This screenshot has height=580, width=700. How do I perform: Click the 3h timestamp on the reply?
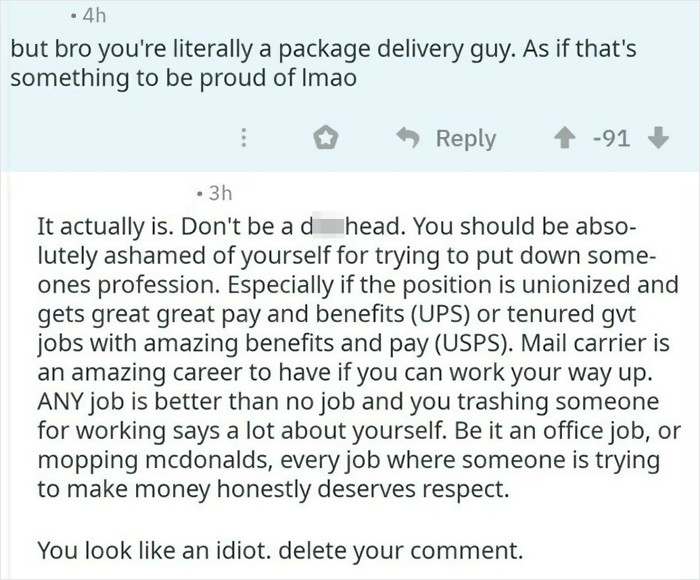click(221, 191)
